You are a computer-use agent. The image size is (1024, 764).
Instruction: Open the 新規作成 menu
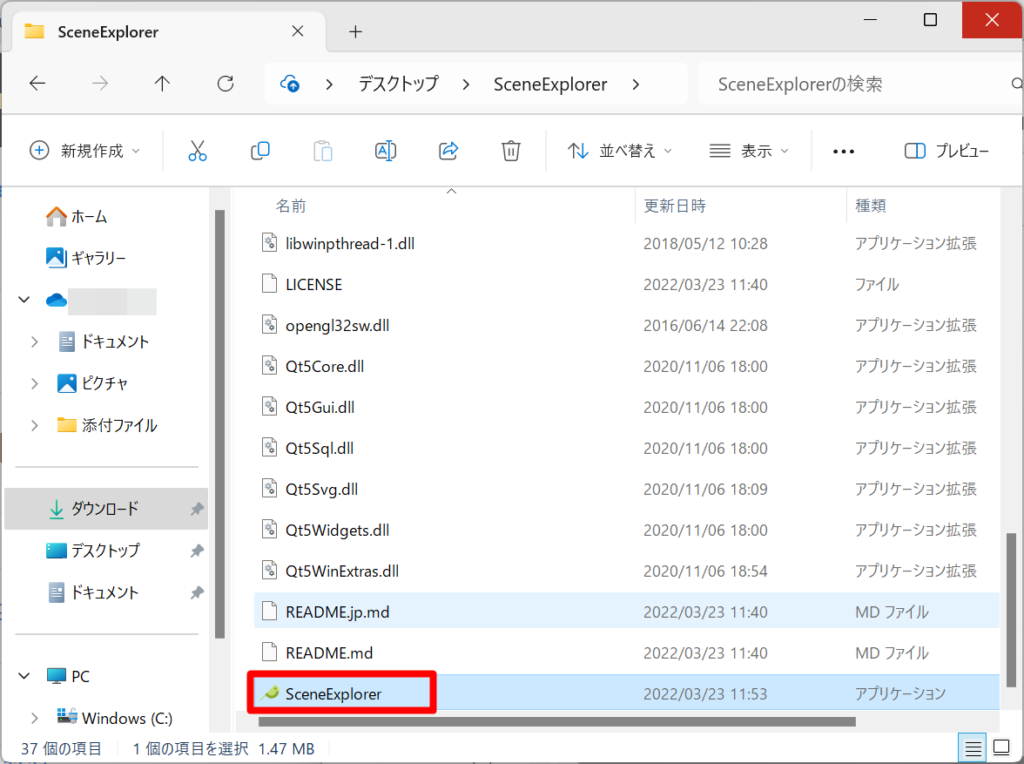(75, 150)
